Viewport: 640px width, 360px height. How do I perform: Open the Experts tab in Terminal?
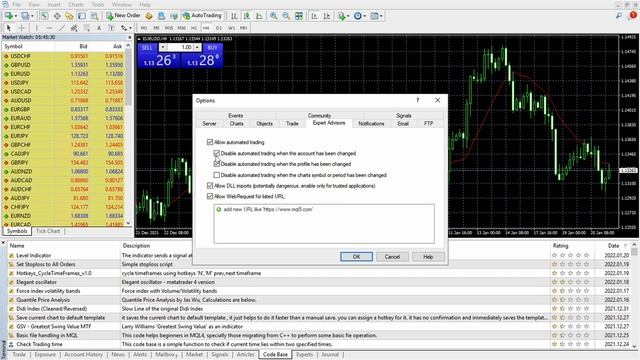pyautogui.click(x=304, y=354)
